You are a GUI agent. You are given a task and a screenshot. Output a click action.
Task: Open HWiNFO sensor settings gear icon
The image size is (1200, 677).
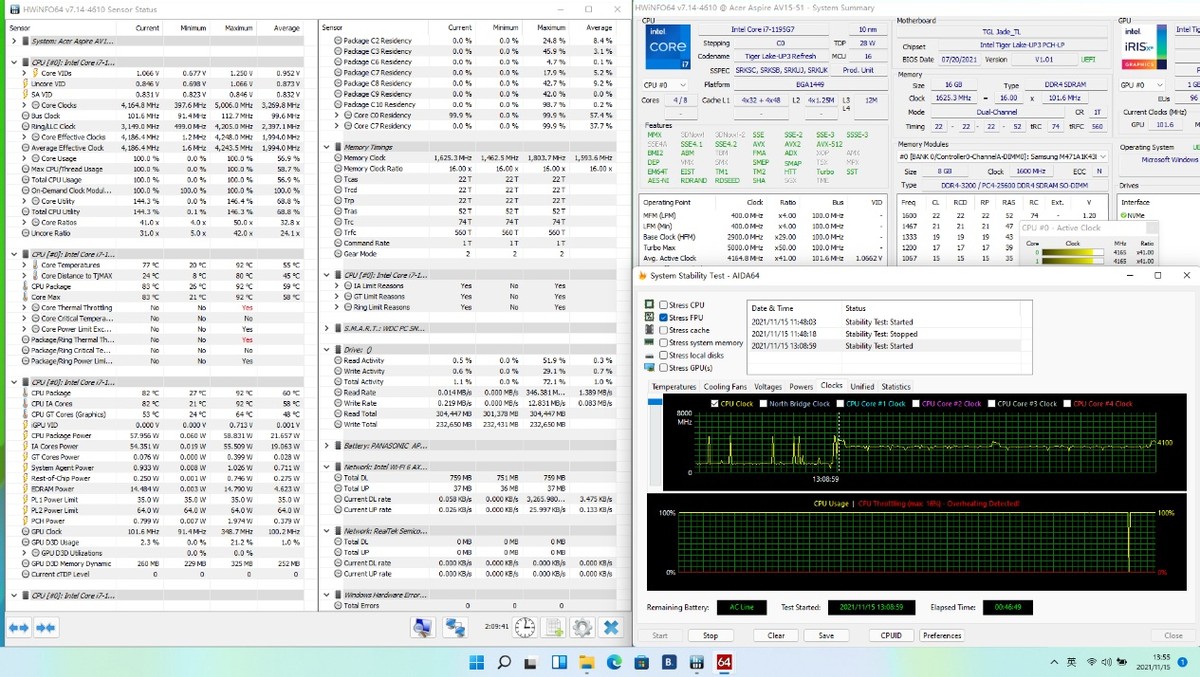581,627
